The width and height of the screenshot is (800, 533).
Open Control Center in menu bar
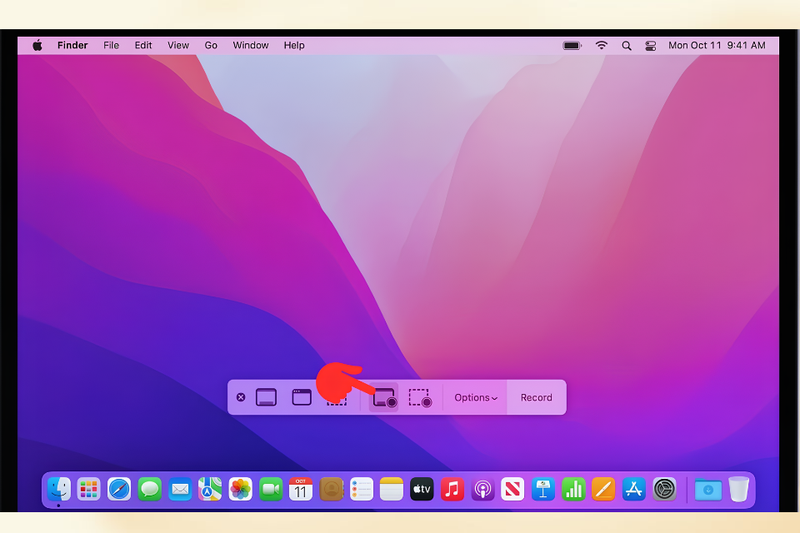(x=651, y=45)
